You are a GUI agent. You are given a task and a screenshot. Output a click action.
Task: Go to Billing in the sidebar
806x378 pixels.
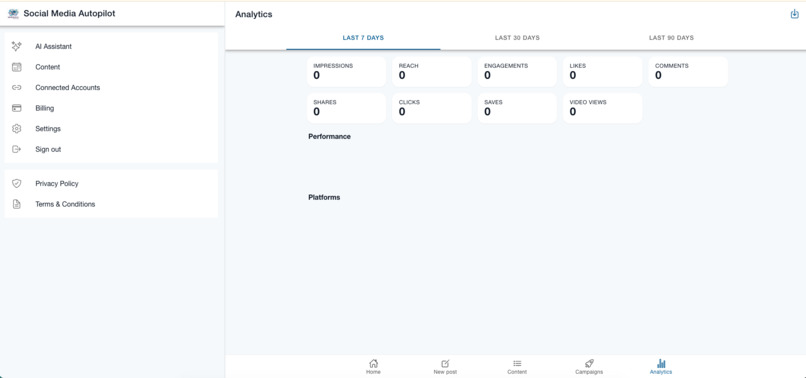coord(111,108)
